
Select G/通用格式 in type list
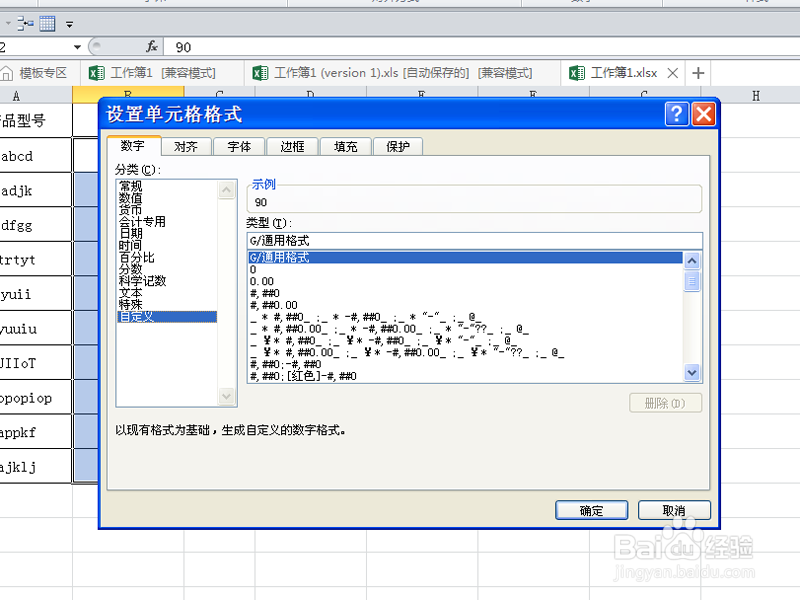(465, 257)
